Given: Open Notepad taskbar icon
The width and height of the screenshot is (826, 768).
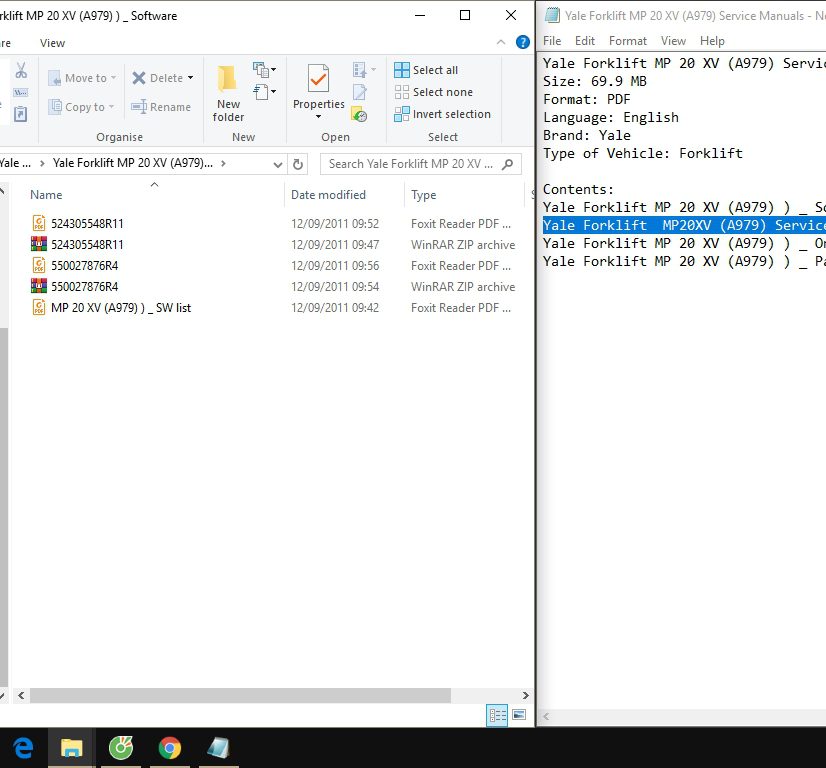Looking at the screenshot, I should (219, 748).
